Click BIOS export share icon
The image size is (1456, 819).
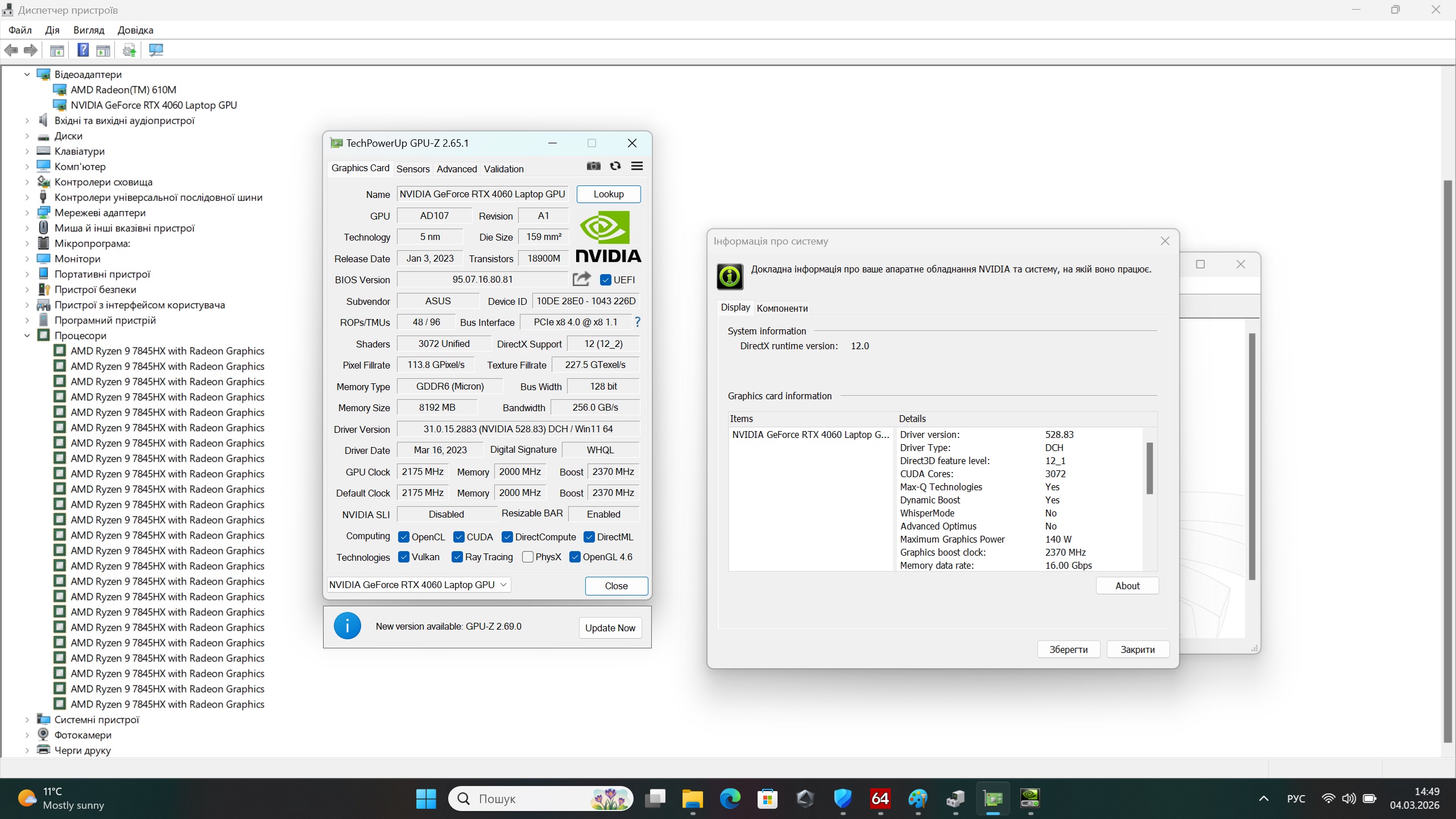tap(581, 279)
